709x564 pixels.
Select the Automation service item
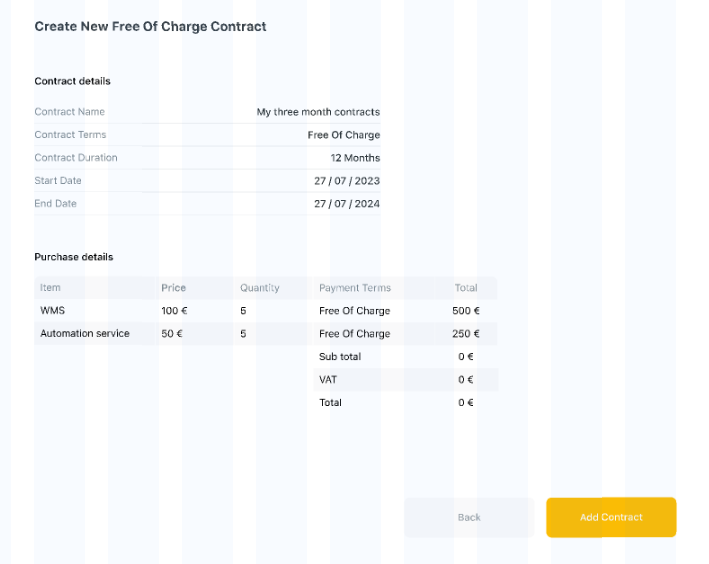point(85,334)
